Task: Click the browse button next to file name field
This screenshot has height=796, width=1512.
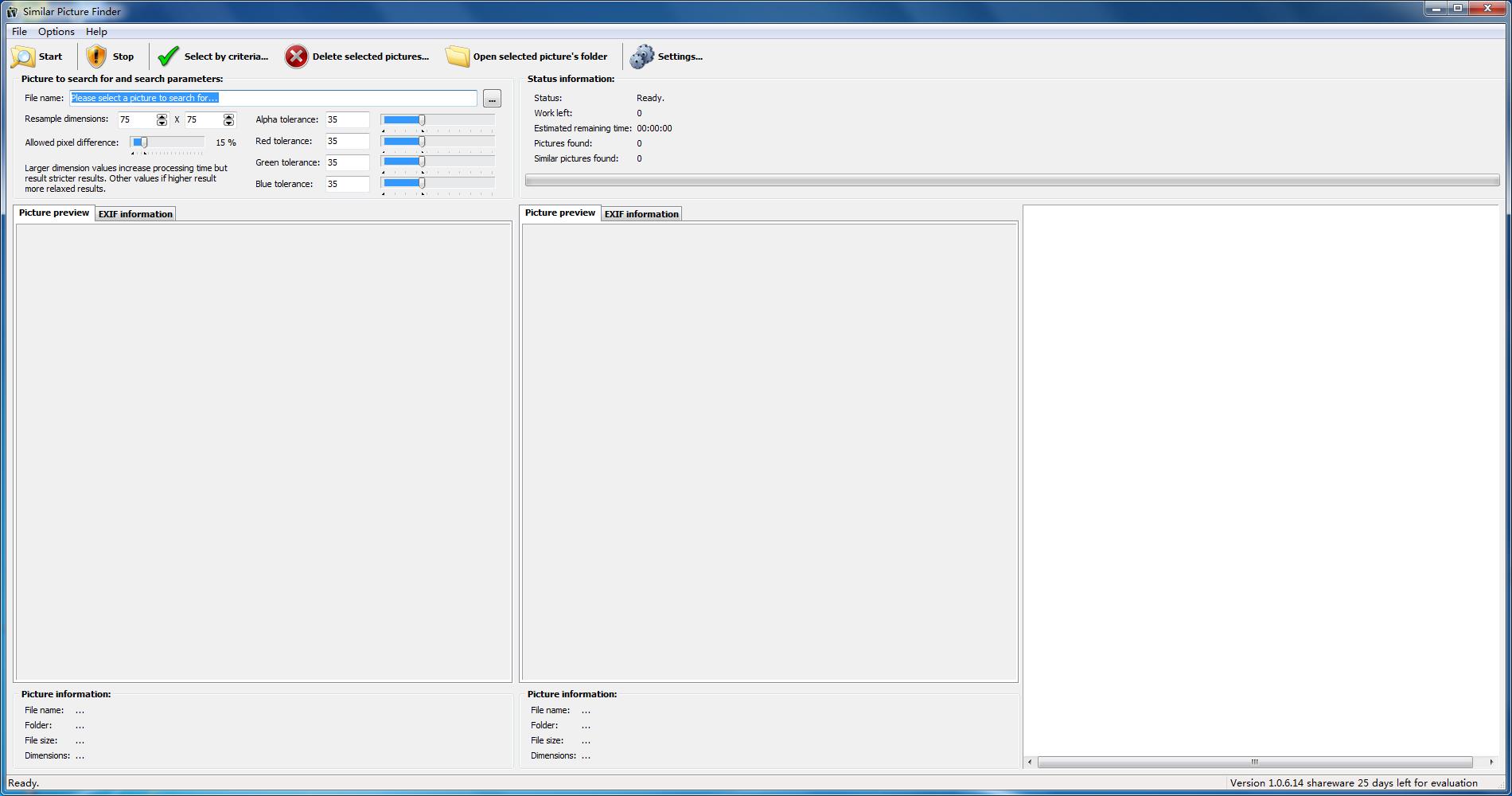Action: pos(492,98)
